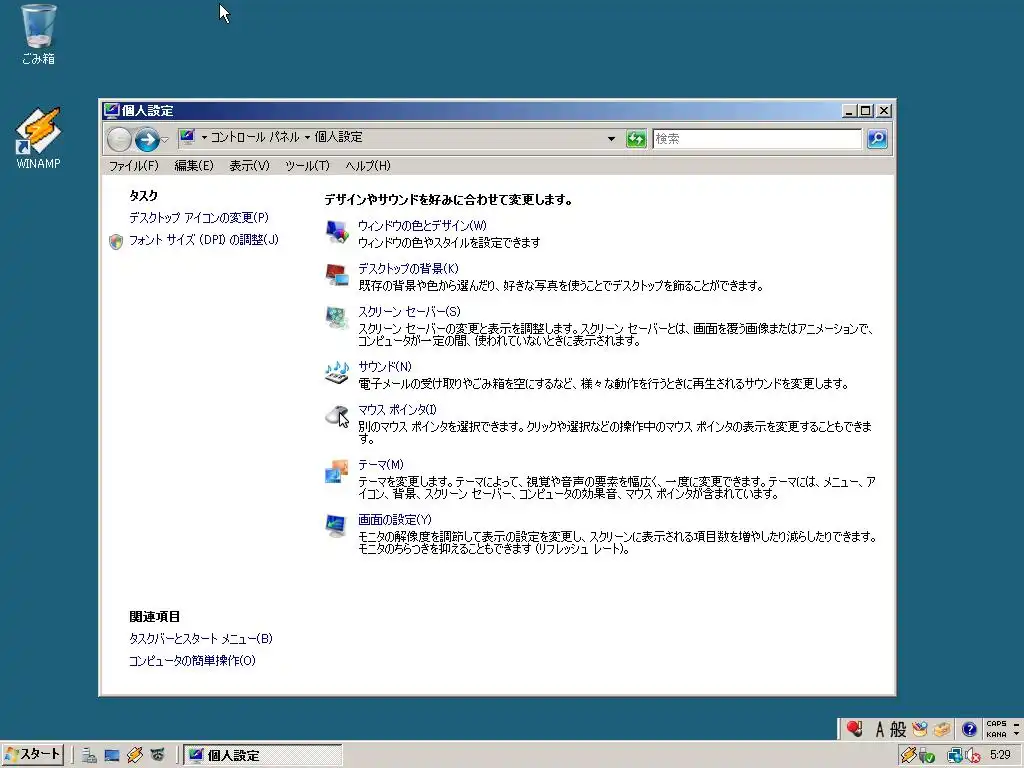Click the show desktop quick launch icon
The width and height of the screenshot is (1024, 768).
tap(112, 756)
